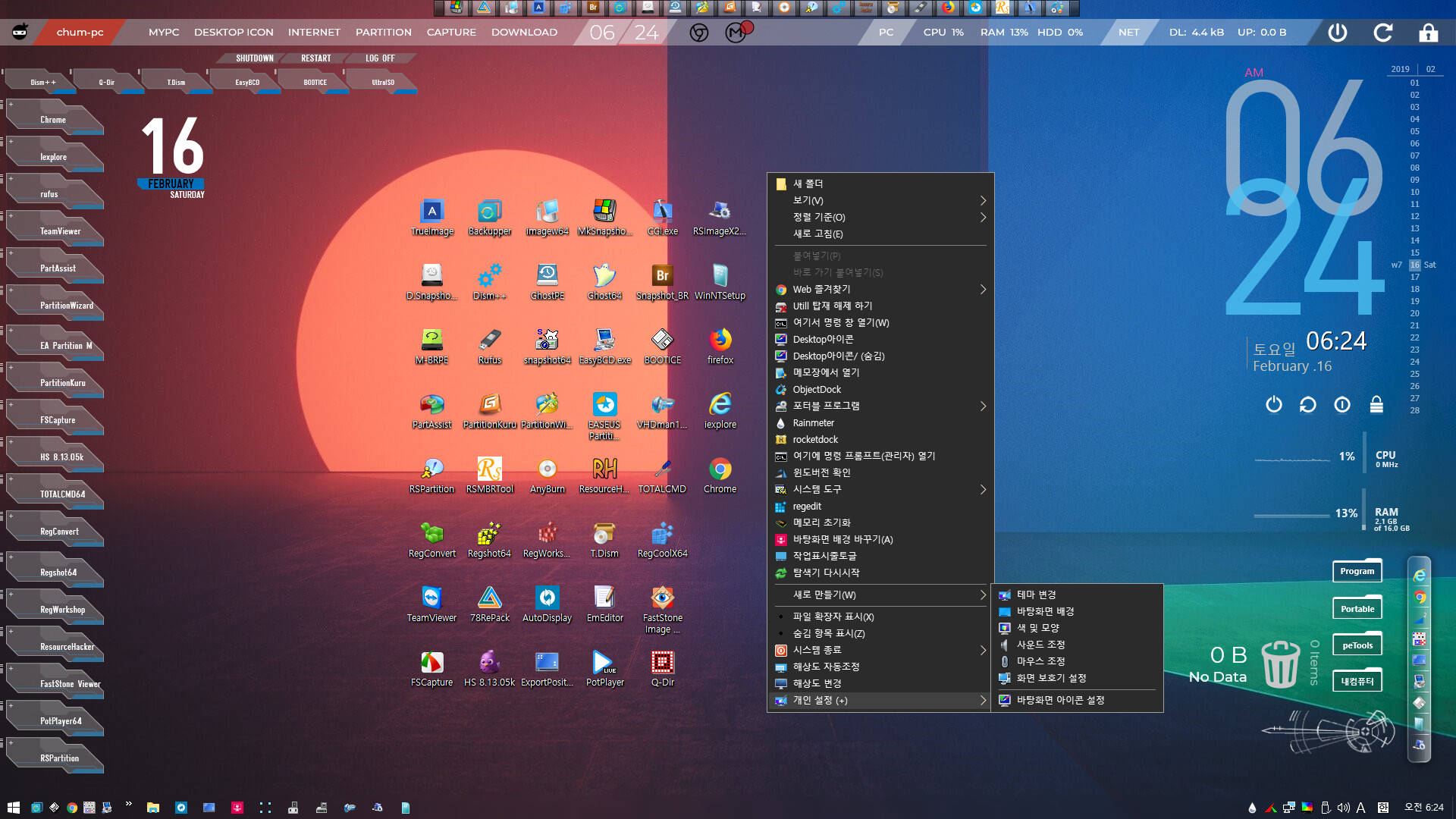
Task: Open the TrueImage desktop icon
Action: coord(431,218)
